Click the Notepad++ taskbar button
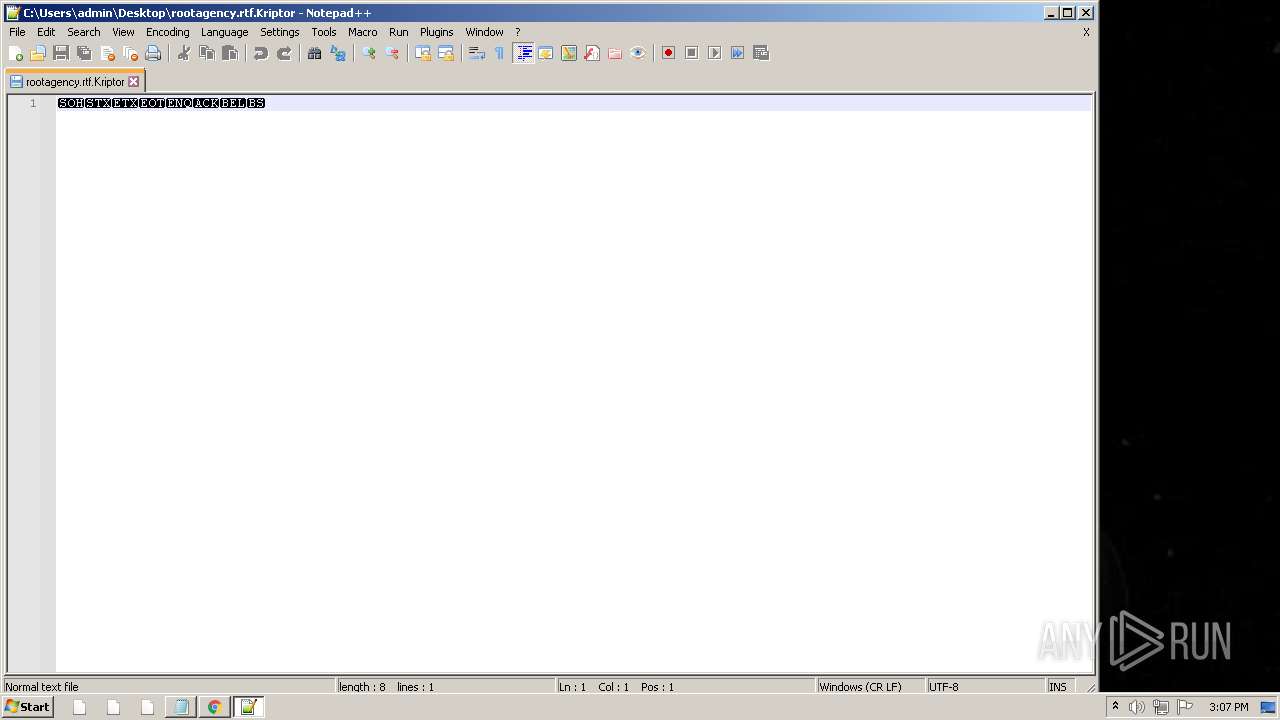The image size is (1280, 720). 248,707
